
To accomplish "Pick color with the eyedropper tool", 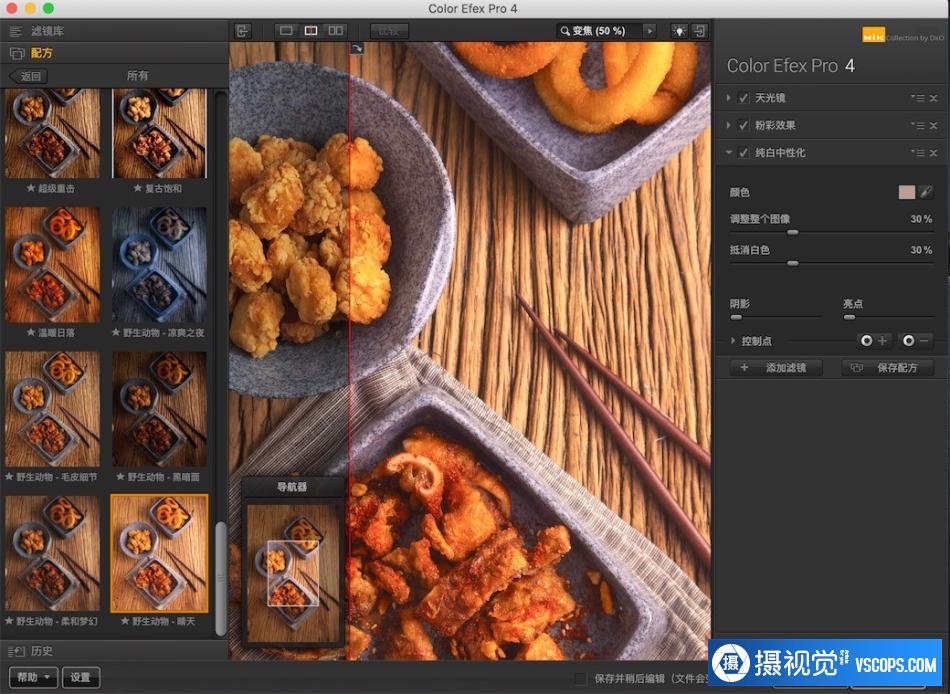I will point(926,192).
